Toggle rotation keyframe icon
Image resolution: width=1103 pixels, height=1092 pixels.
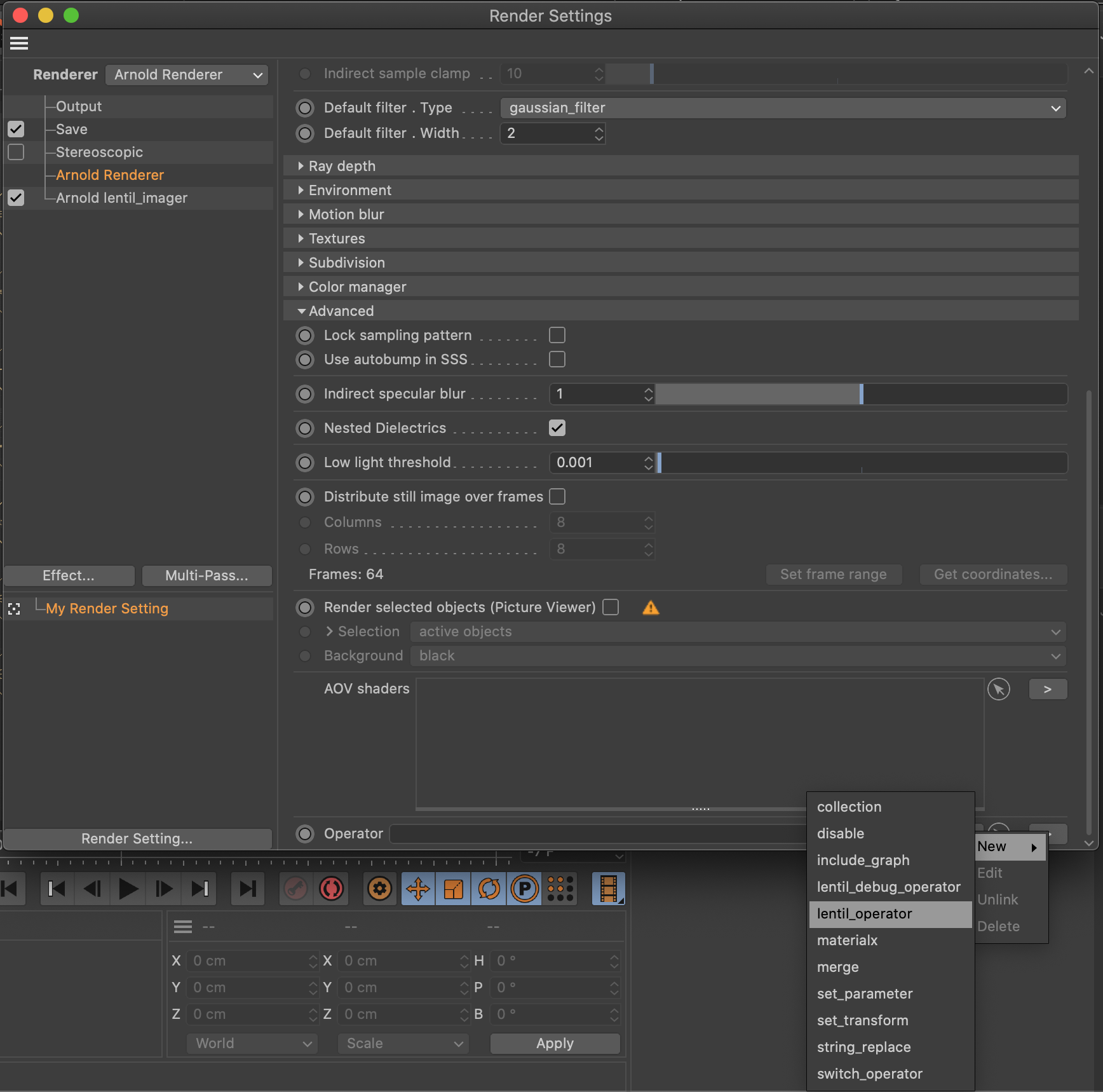click(x=489, y=889)
